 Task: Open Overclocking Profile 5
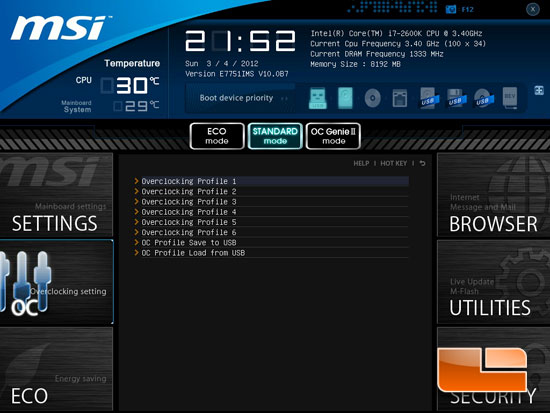pyautogui.click(x=271, y=222)
